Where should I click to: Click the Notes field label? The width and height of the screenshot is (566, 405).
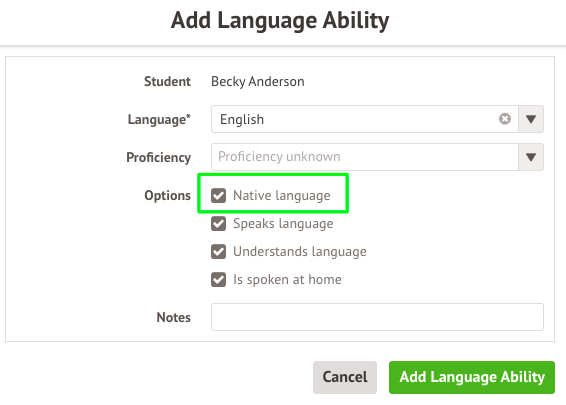point(173,317)
